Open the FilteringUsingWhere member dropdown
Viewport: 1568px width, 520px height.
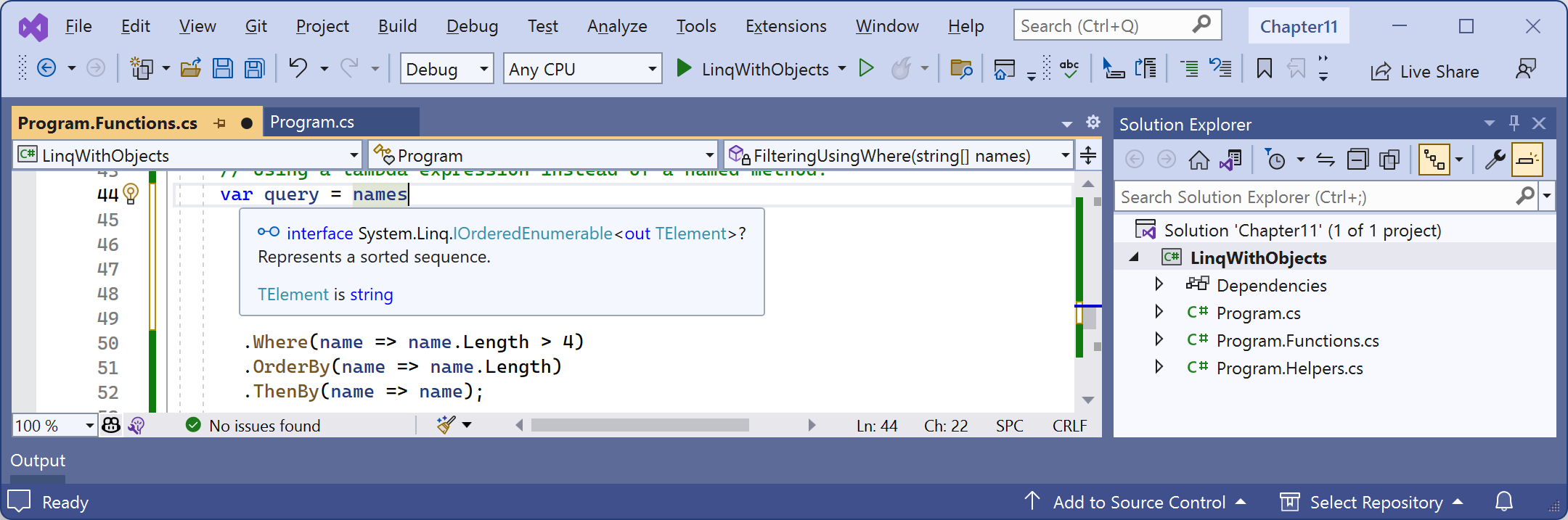(899, 155)
